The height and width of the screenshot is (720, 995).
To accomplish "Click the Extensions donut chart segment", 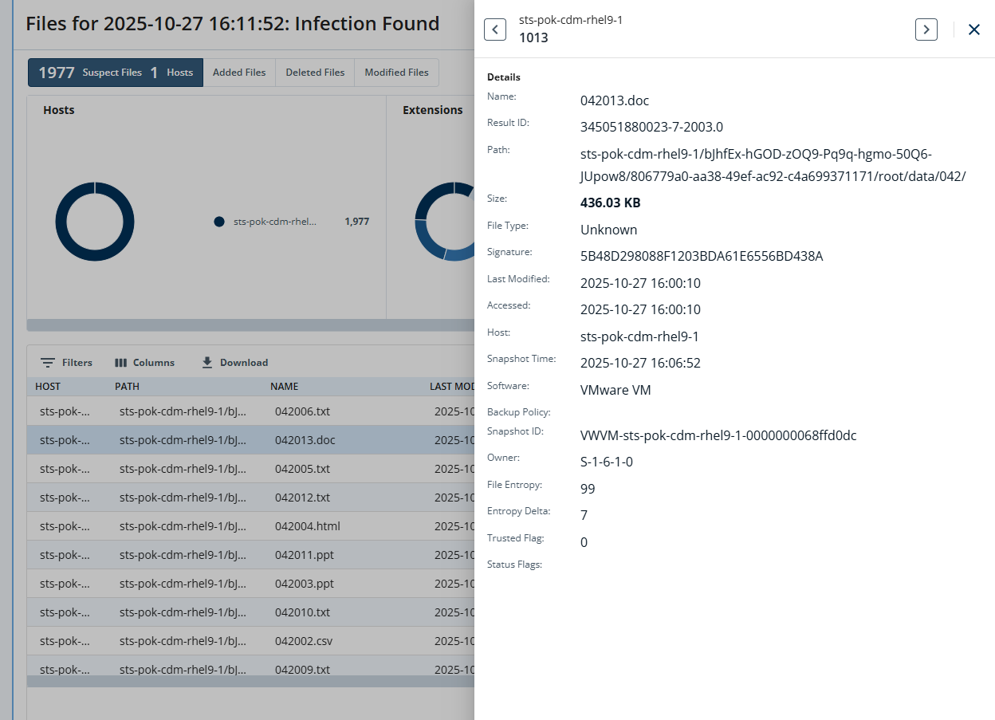I will pos(444,221).
